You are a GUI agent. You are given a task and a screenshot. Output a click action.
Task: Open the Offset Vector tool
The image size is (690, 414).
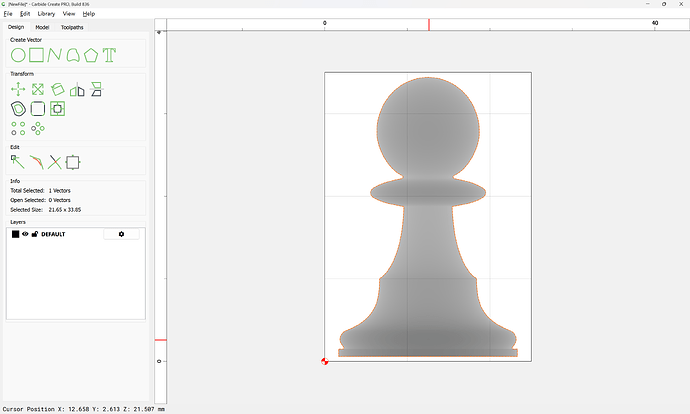click(18, 108)
